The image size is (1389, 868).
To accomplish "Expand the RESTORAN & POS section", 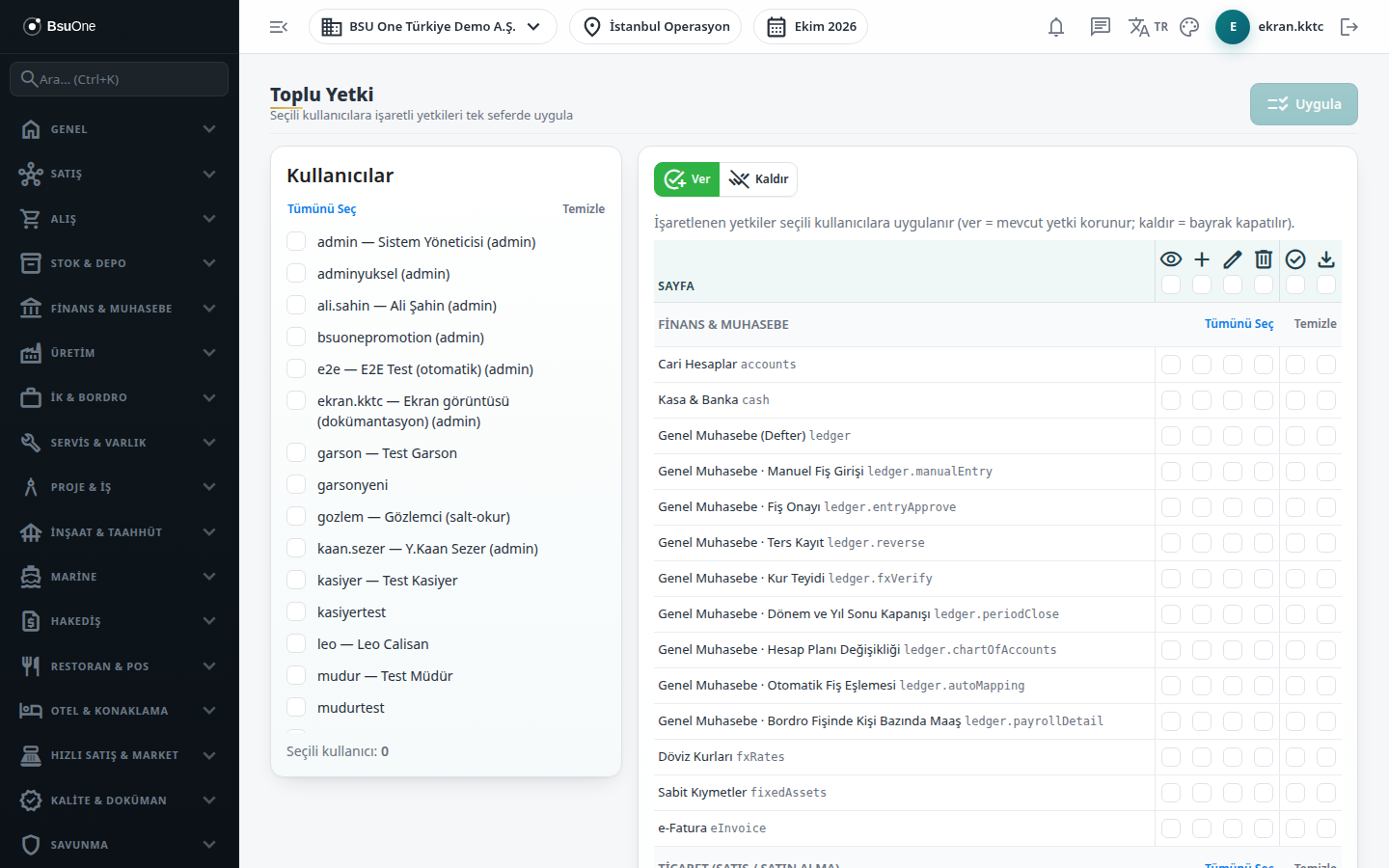I will point(120,666).
